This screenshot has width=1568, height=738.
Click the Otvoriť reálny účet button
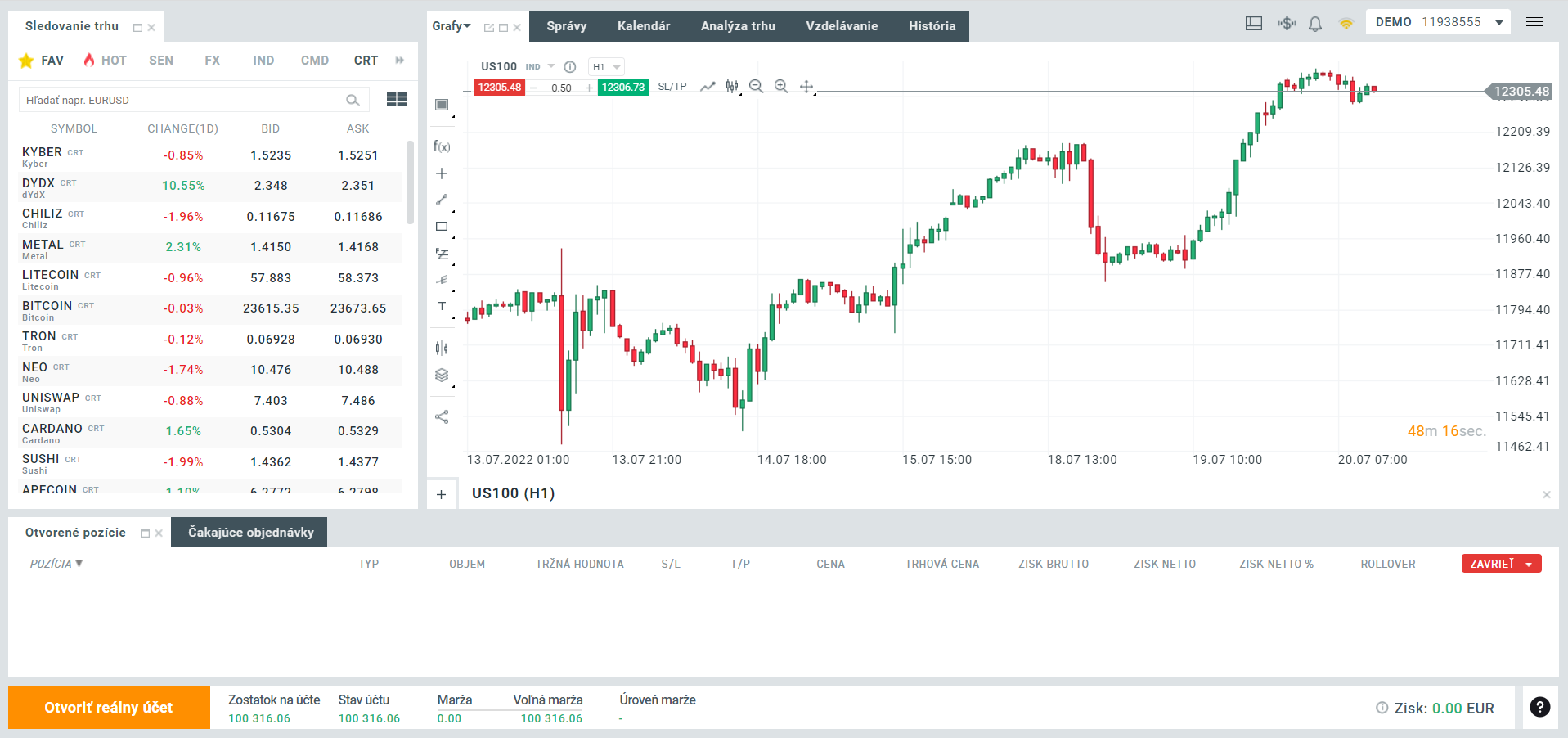108,707
